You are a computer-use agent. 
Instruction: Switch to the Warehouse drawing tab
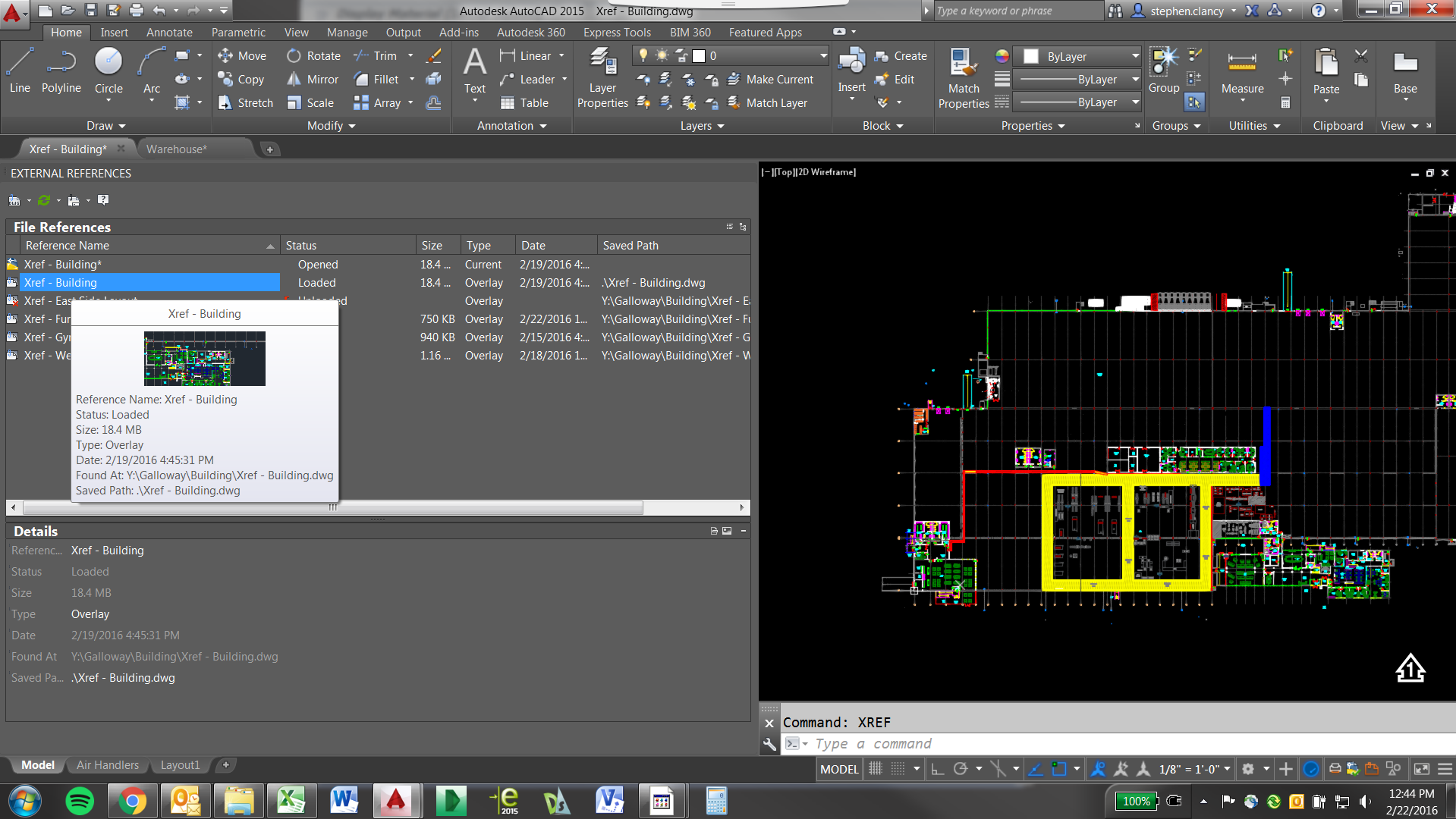(x=176, y=149)
